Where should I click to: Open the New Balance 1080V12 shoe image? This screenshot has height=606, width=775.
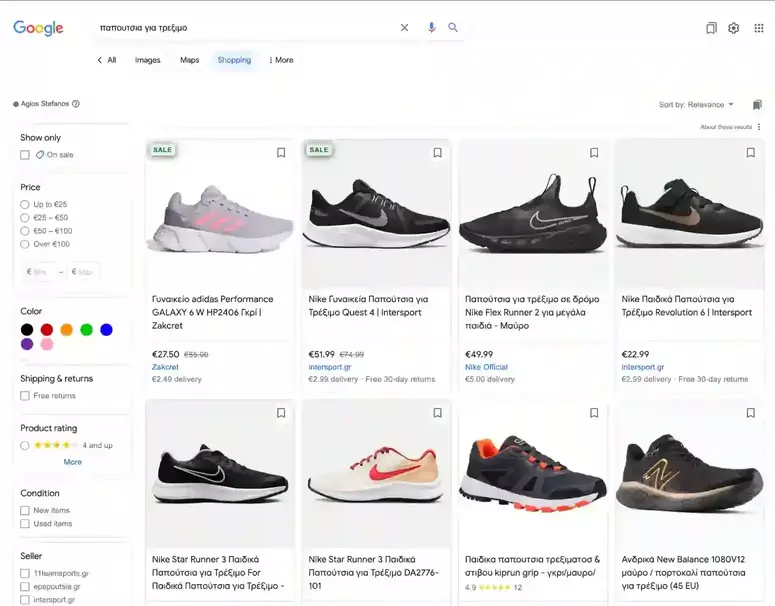pyautogui.click(x=689, y=475)
